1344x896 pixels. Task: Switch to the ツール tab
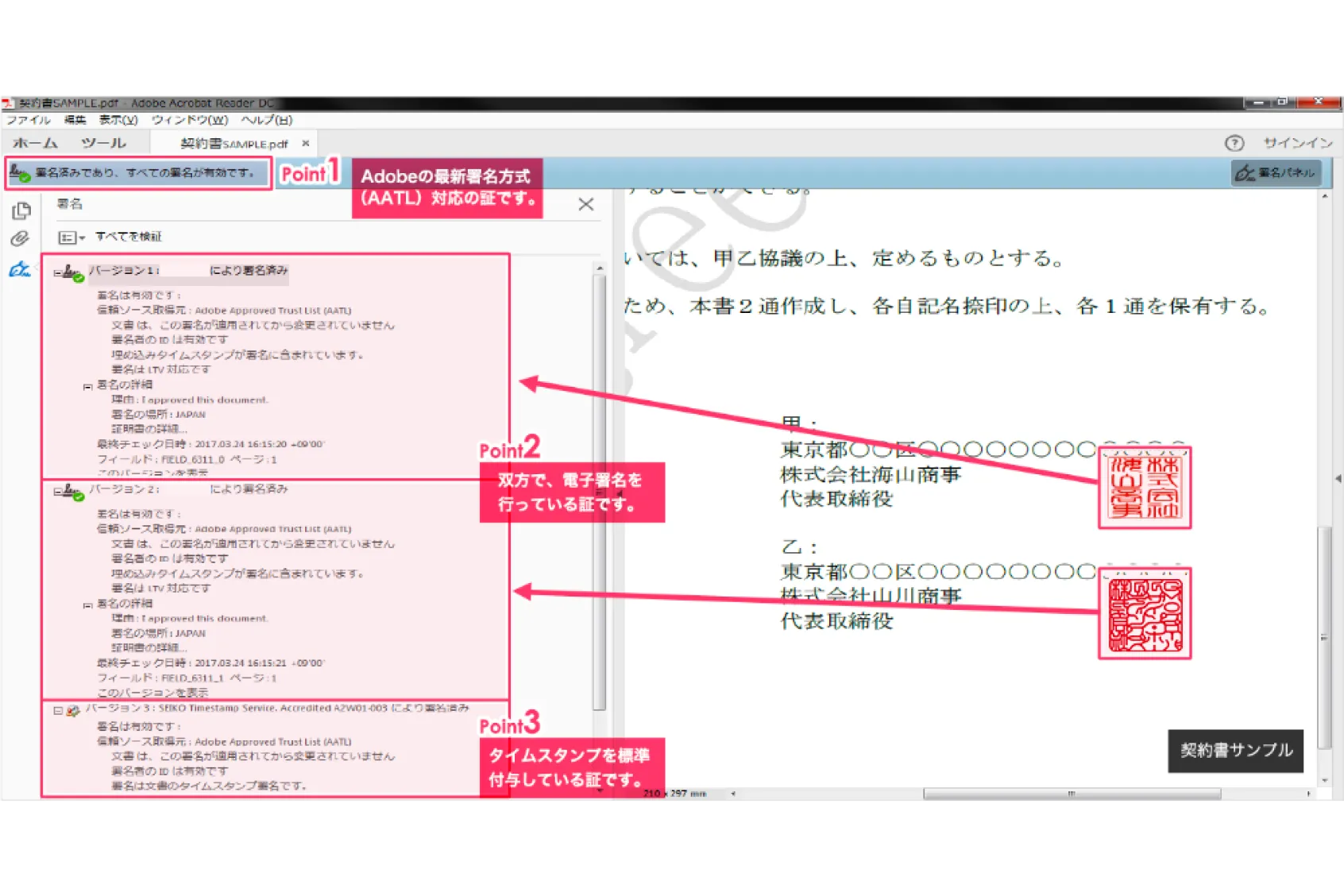(x=103, y=144)
